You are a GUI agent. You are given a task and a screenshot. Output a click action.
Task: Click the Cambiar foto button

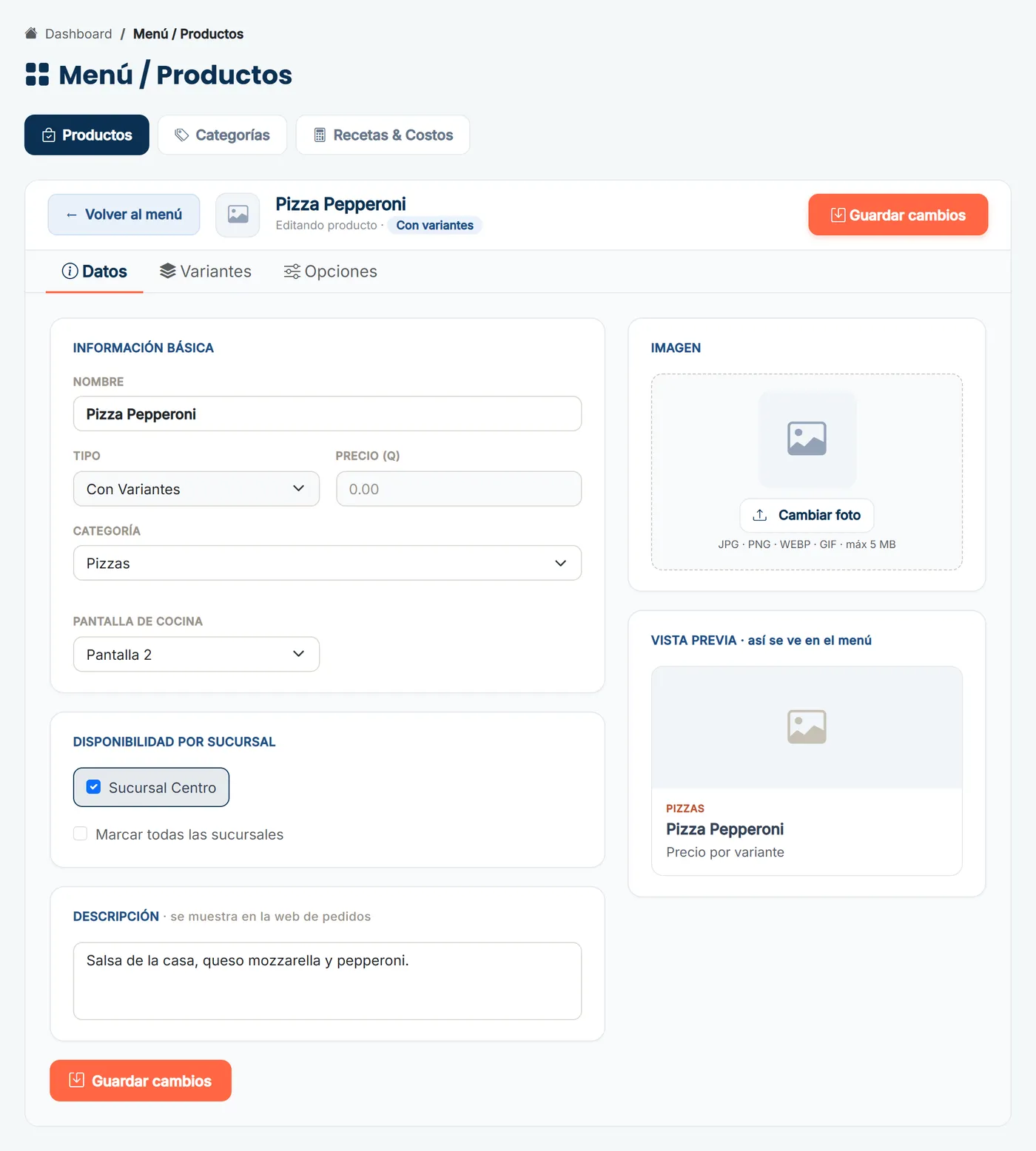click(x=807, y=515)
